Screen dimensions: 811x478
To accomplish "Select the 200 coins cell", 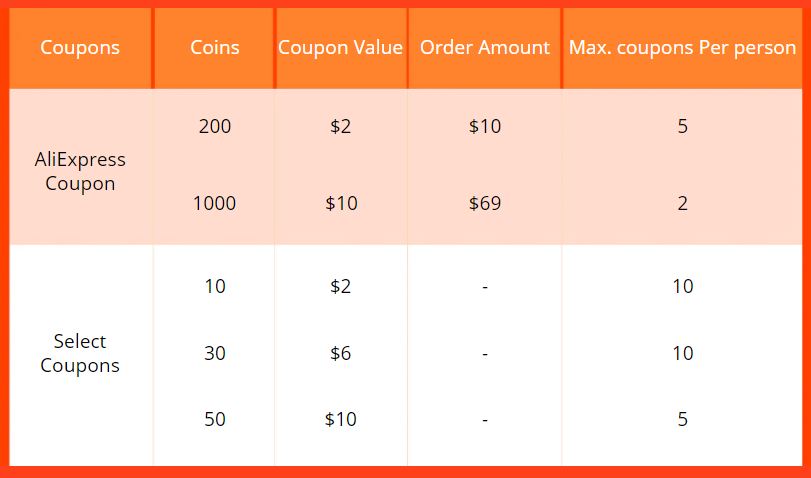I will pyautogui.click(x=215, y=126).
